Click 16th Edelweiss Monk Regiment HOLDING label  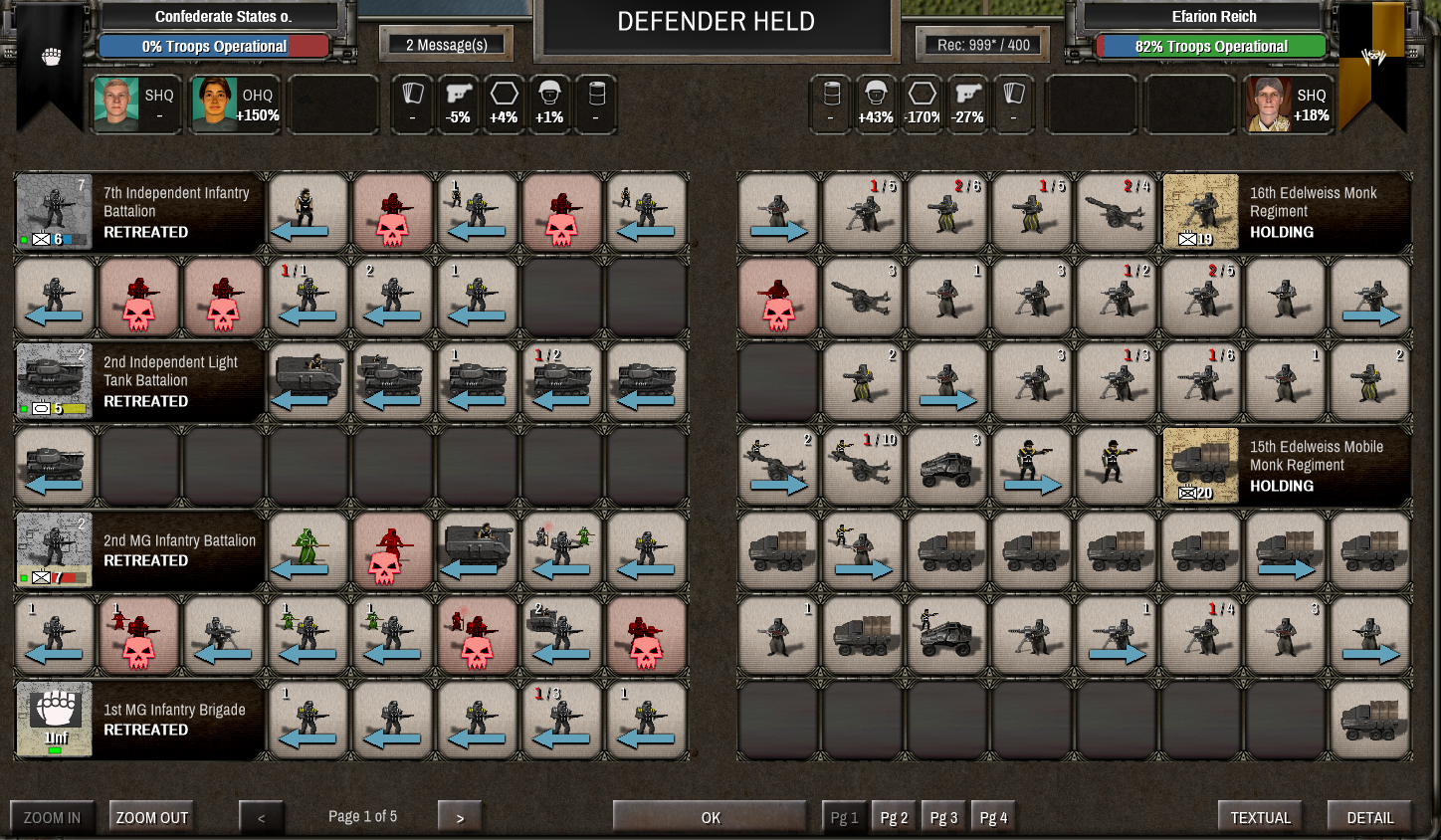(x=1282, y=232)
